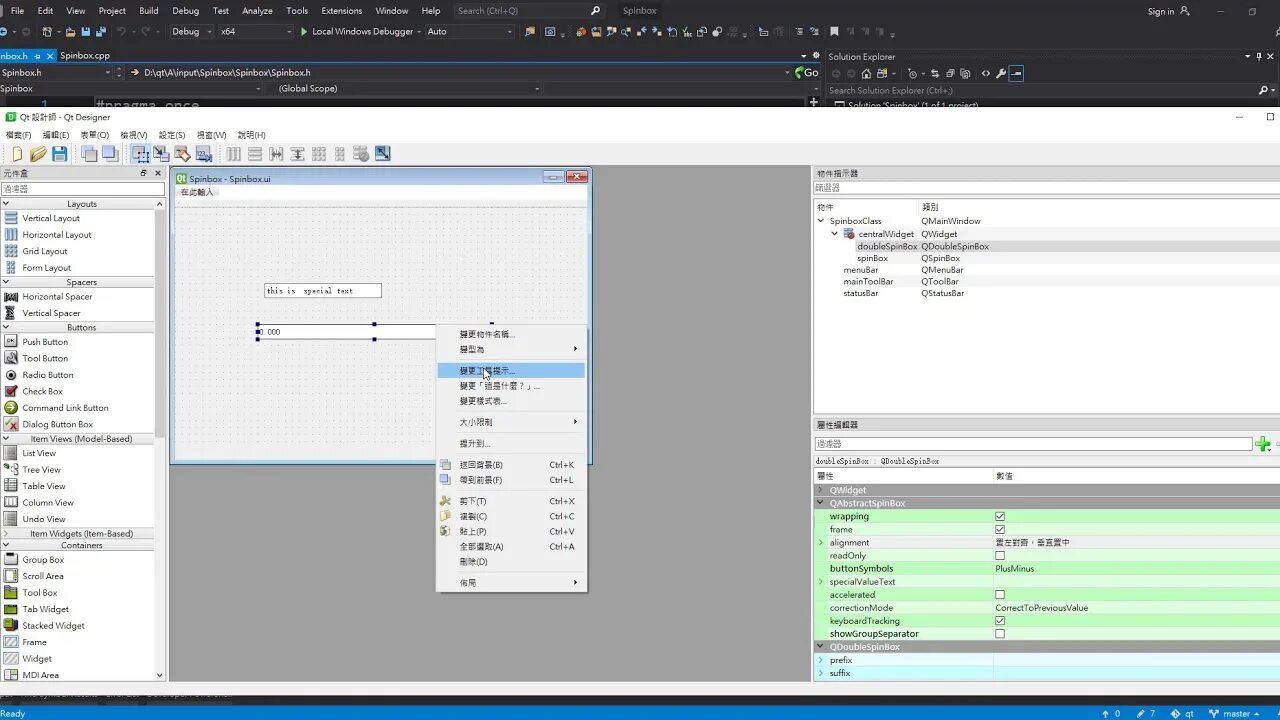Click the widget box filter field

(80, 187)
